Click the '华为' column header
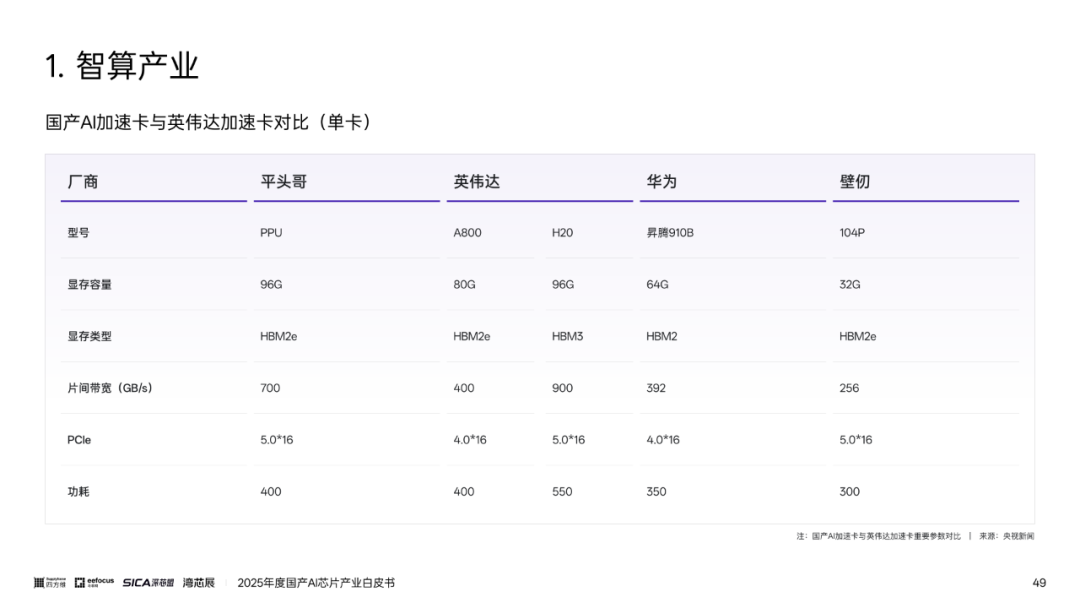Viewport: 1080px width, 608px height. [661, 182]
